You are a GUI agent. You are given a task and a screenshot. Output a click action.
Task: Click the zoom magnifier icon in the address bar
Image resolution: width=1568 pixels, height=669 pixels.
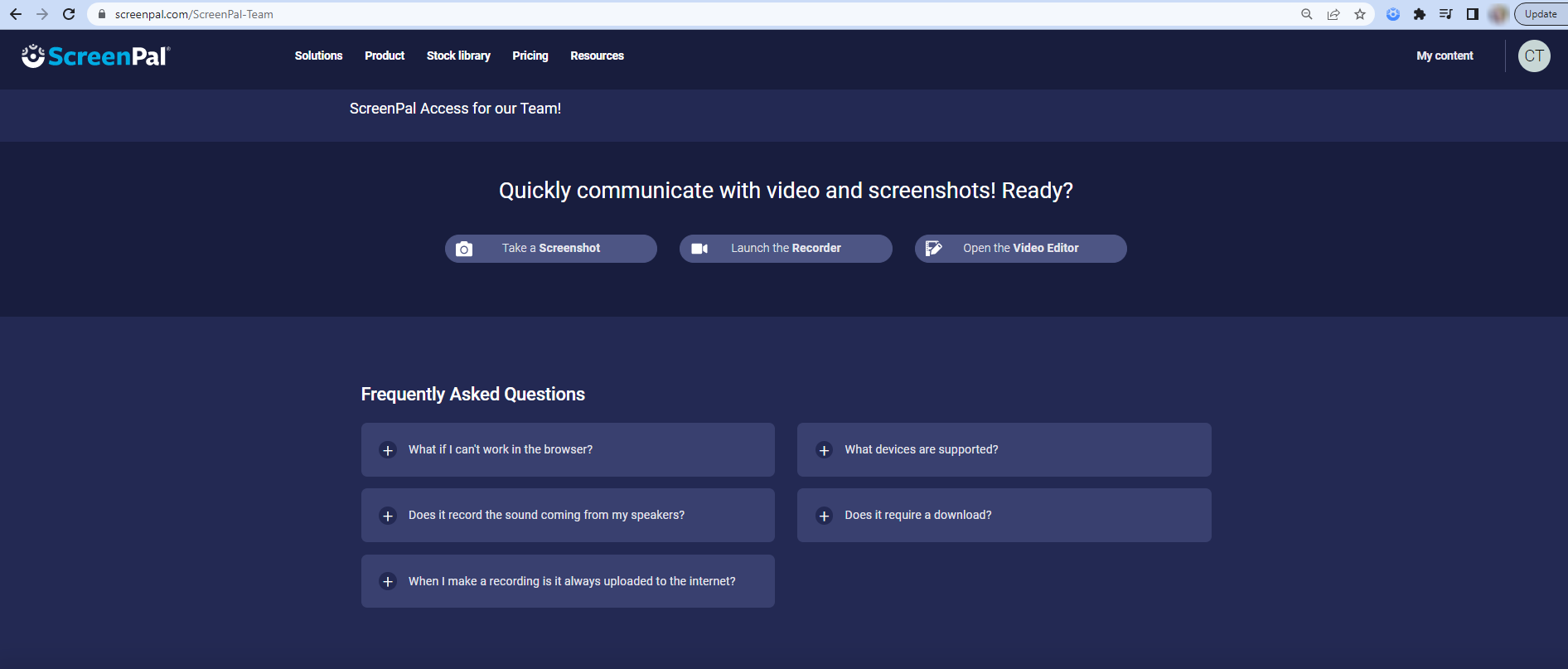[x=1307, y=14]
